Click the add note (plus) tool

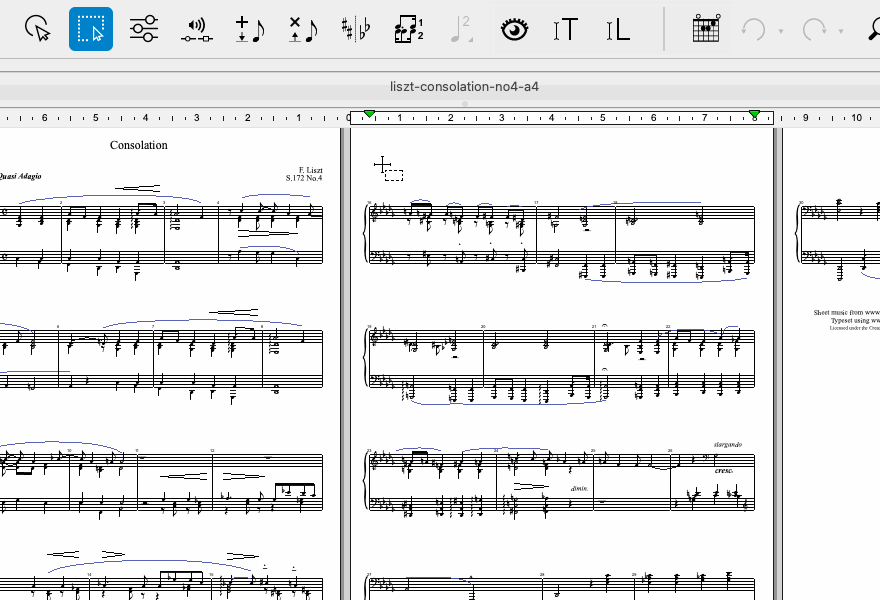(249, 29)
